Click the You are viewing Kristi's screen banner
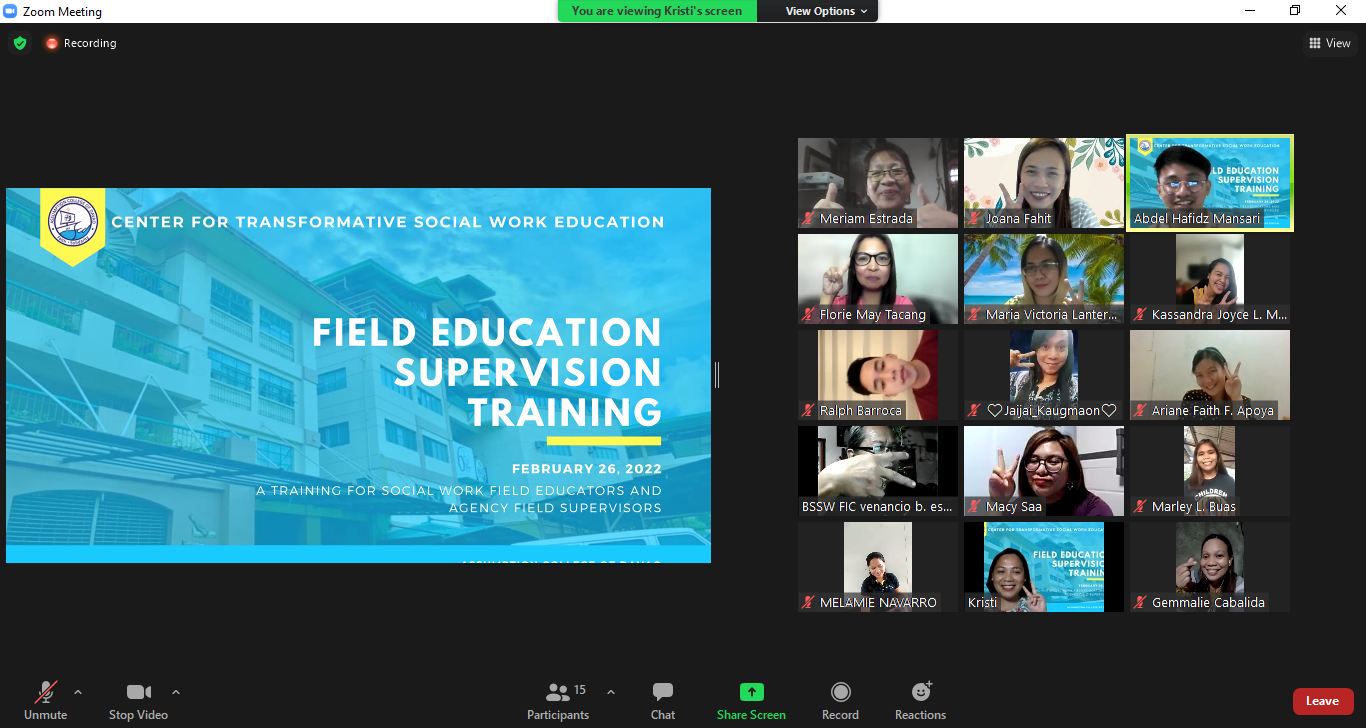This screenshot has width=1366, height=728. [x=656, y=11]
